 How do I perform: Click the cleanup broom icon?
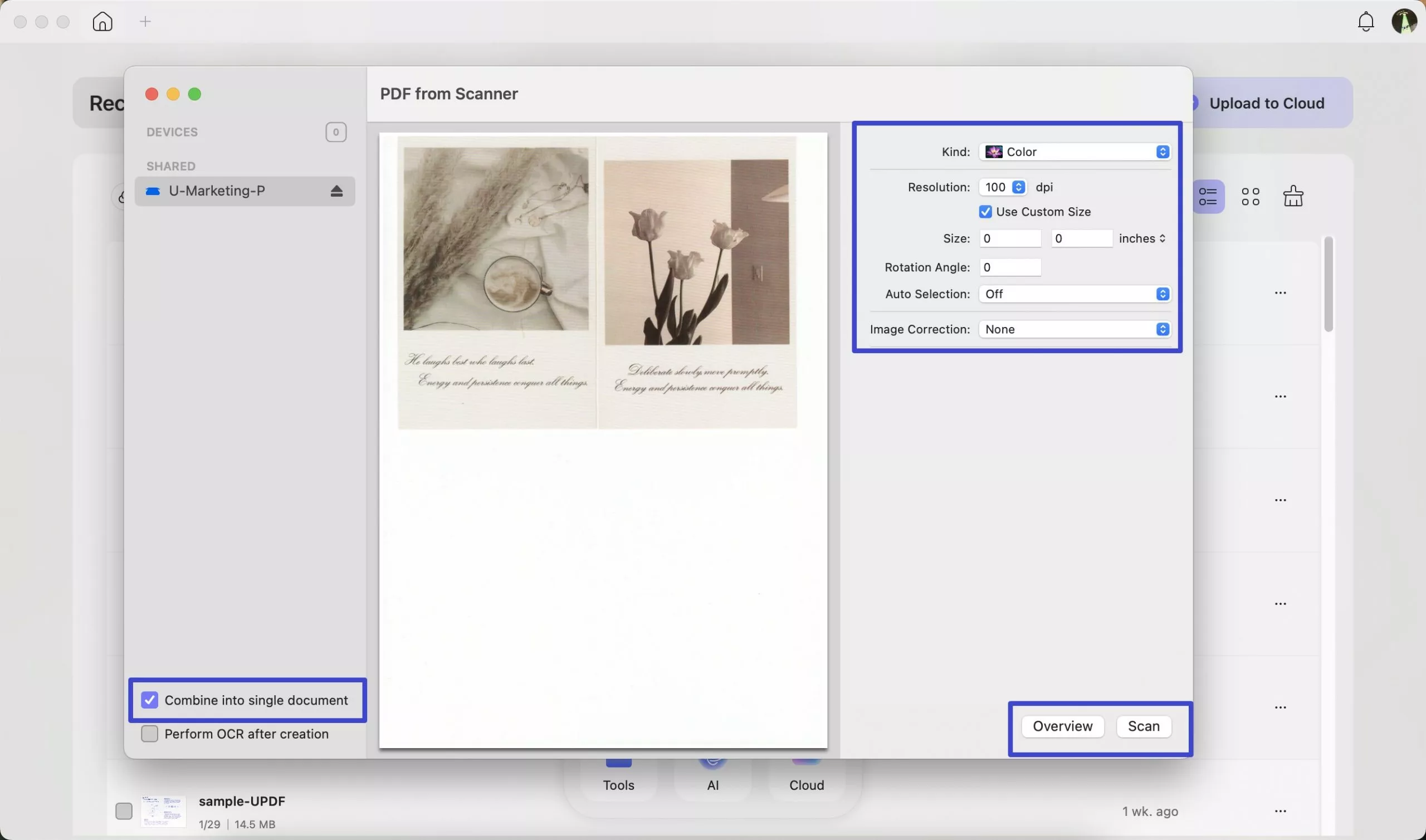(1293, 197)
